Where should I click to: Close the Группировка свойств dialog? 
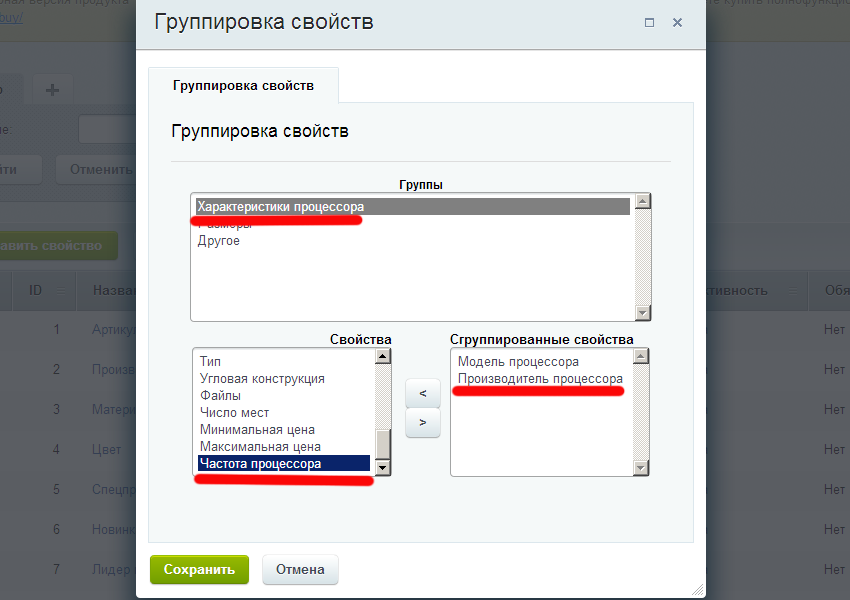pos(677,22)
